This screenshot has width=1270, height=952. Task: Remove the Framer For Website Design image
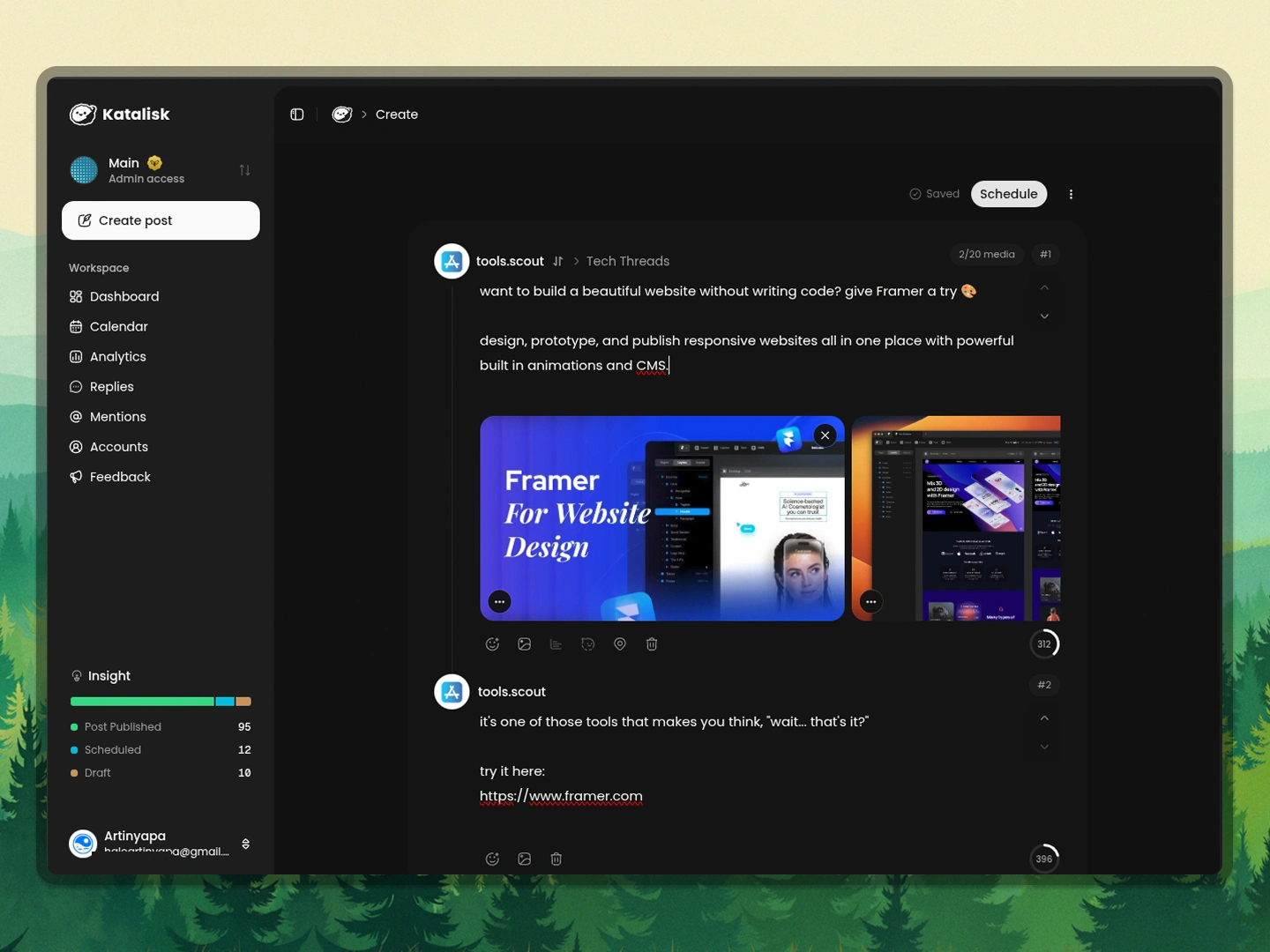tap(825, 435)
